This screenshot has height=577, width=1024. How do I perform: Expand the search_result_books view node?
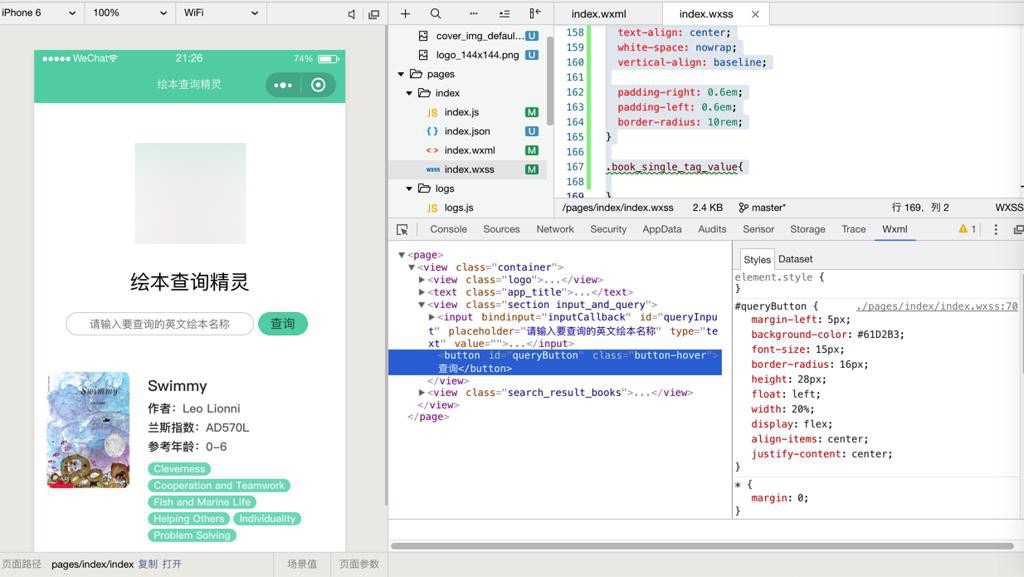tap(422, 392)
